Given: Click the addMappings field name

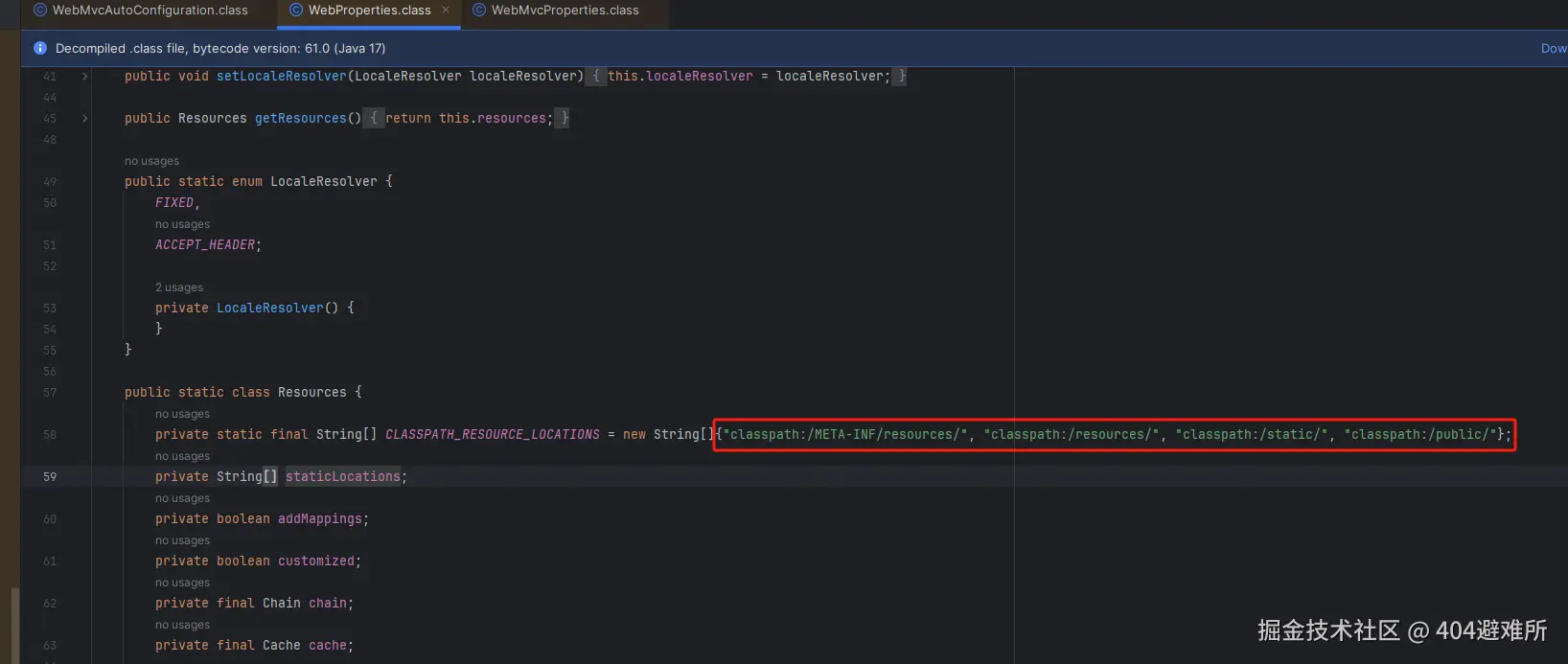Looking at the screenshot, I should [320, 518].
